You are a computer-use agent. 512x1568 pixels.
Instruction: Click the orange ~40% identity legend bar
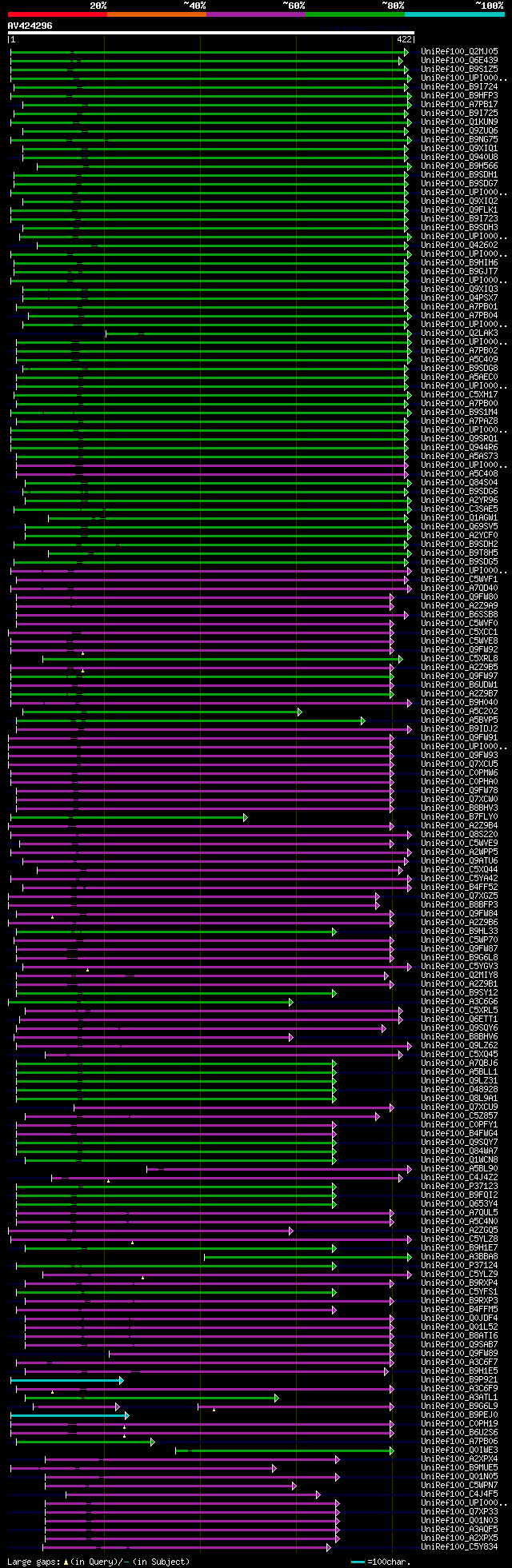(157, 14)
